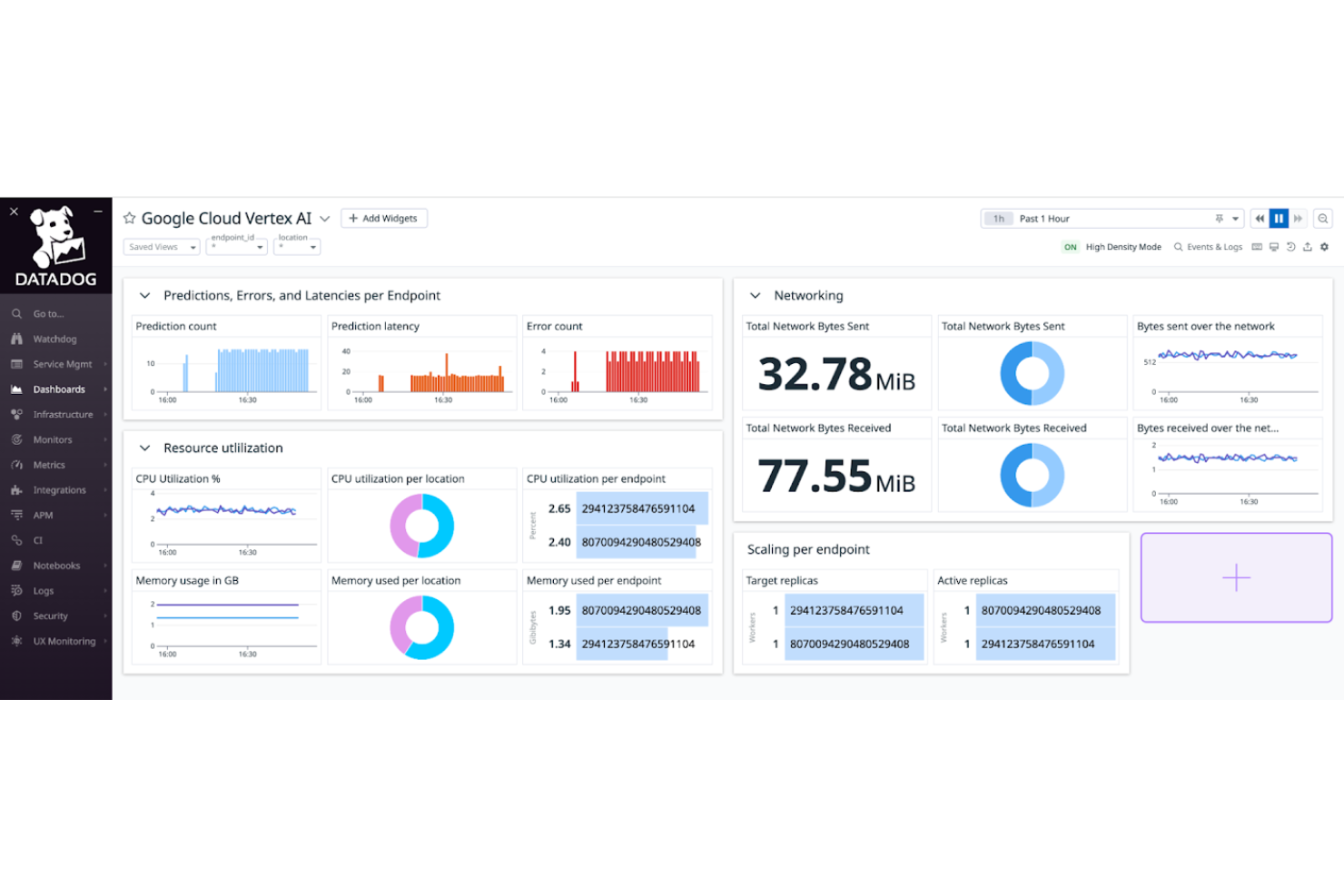The width and height of the screenshot is (1344, 896).
Task: Pin the current time frame
Action: click(1219, 218)
